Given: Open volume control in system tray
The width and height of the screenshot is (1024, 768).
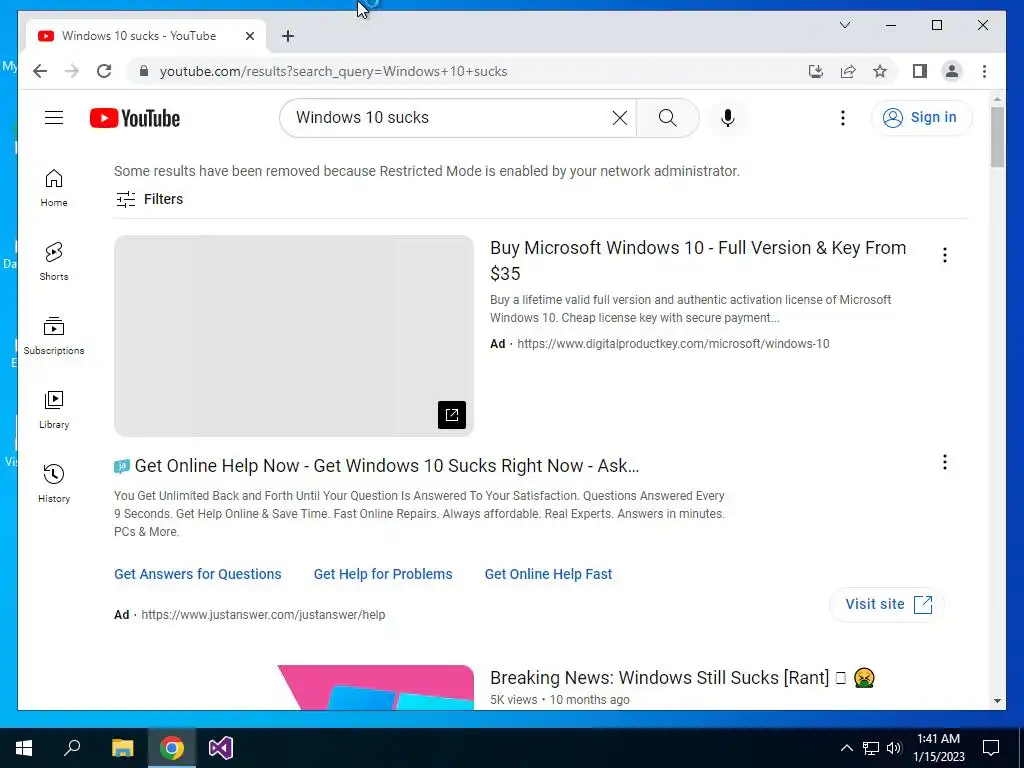Looking at the screenshot, I should click(894, 748).
